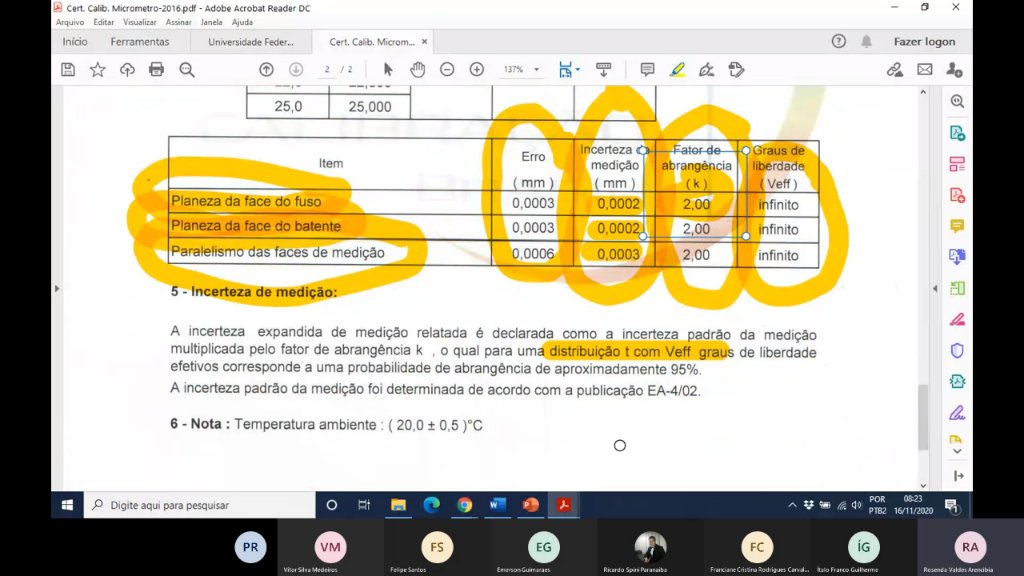
Task: Select the Hand pan tool
Action: (417, 70)
